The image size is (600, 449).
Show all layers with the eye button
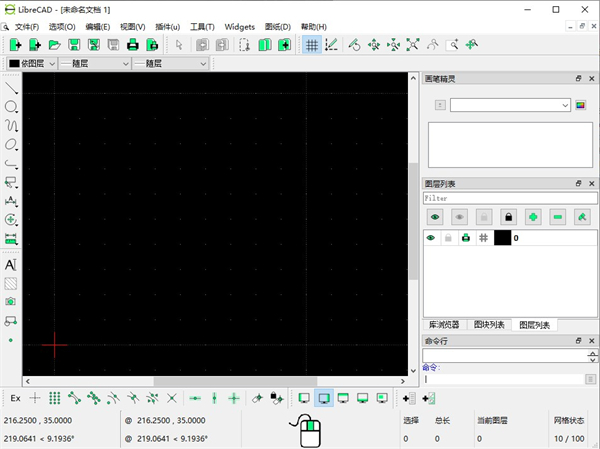point(435,216)
